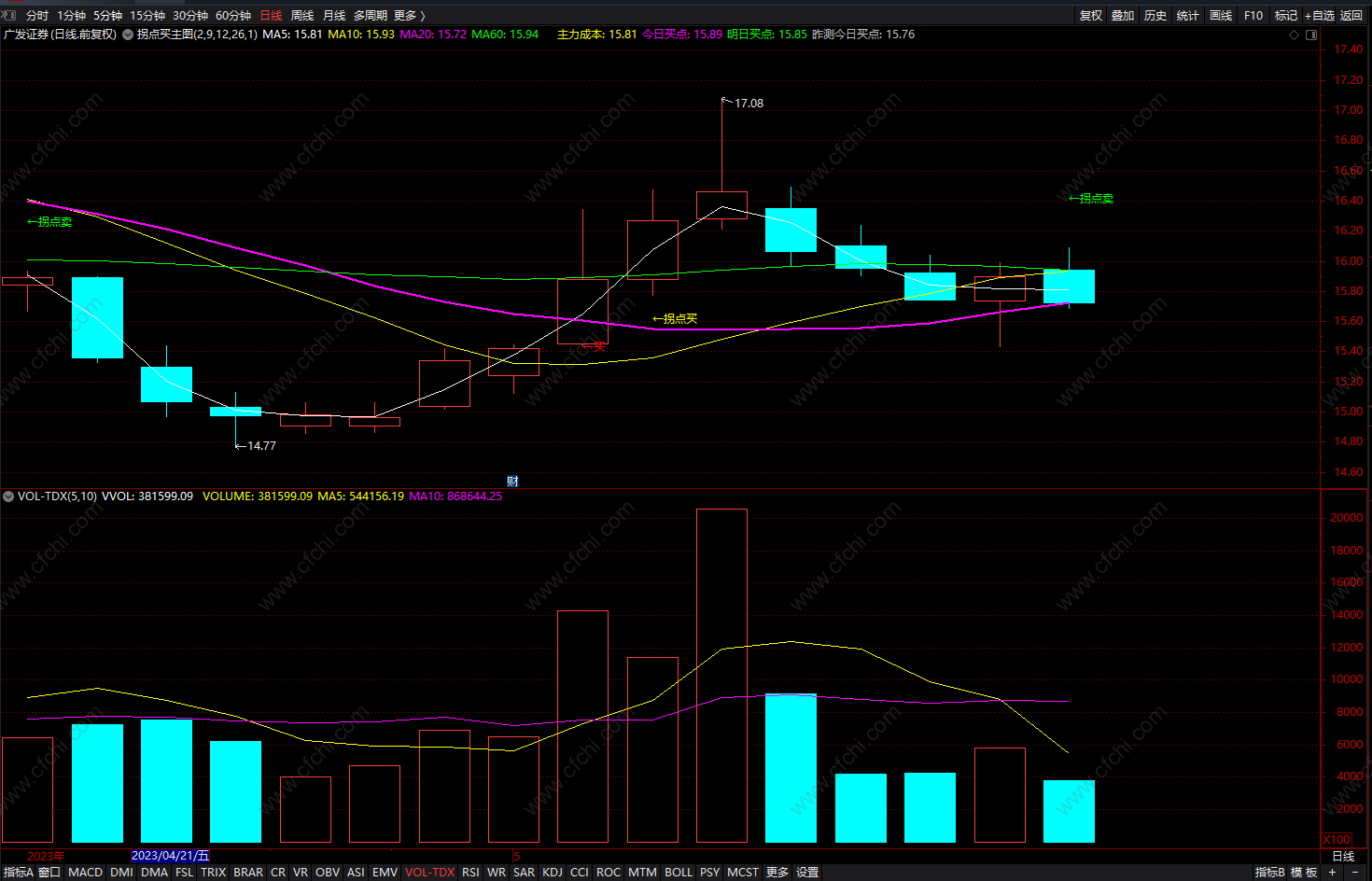Select the TRIX indicator

click(x=214, y=873)
